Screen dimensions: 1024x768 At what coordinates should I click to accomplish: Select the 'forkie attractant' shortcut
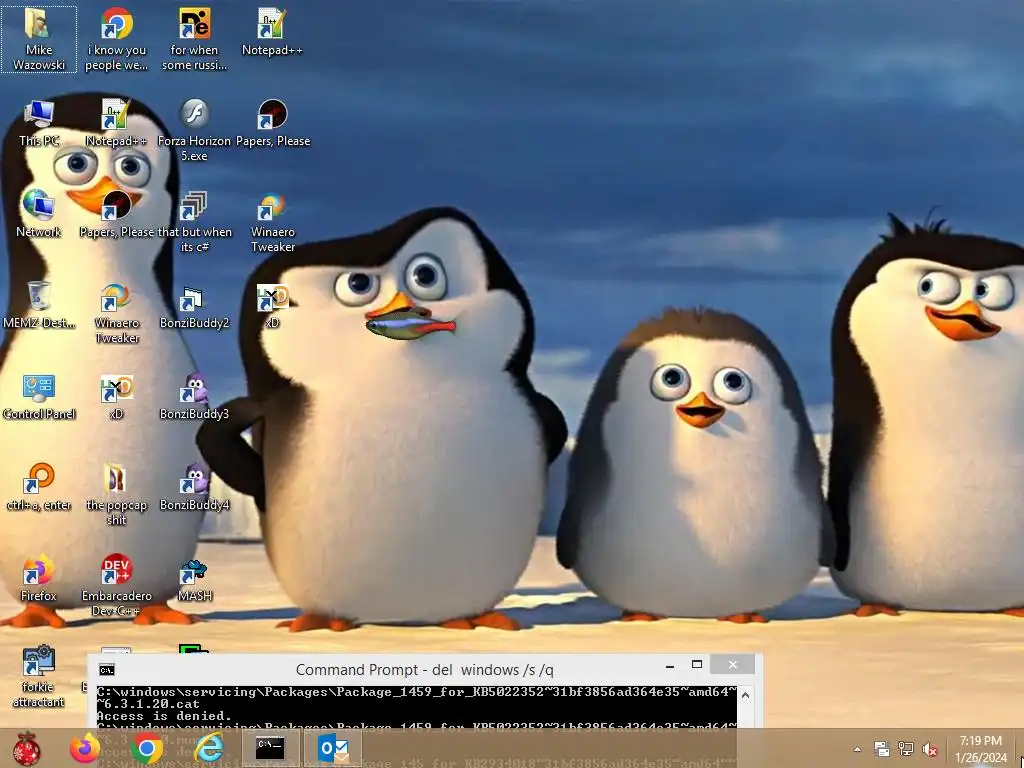tap(39, 676)
